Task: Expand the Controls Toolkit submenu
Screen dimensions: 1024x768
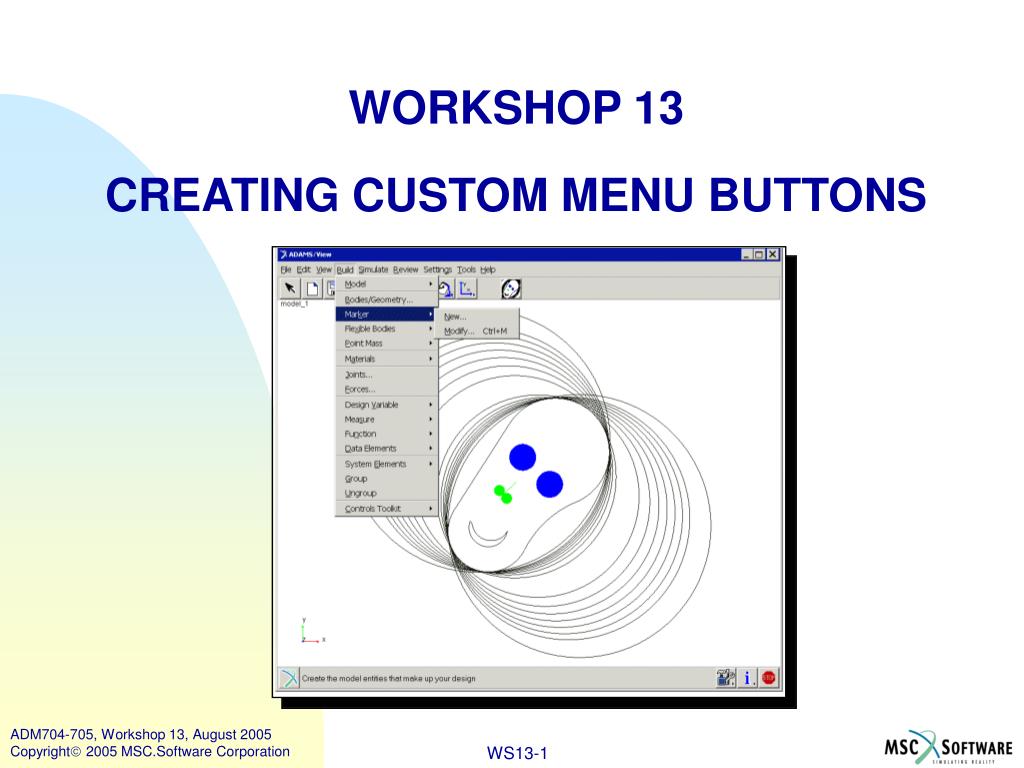Action: click(x=387, y=508)
